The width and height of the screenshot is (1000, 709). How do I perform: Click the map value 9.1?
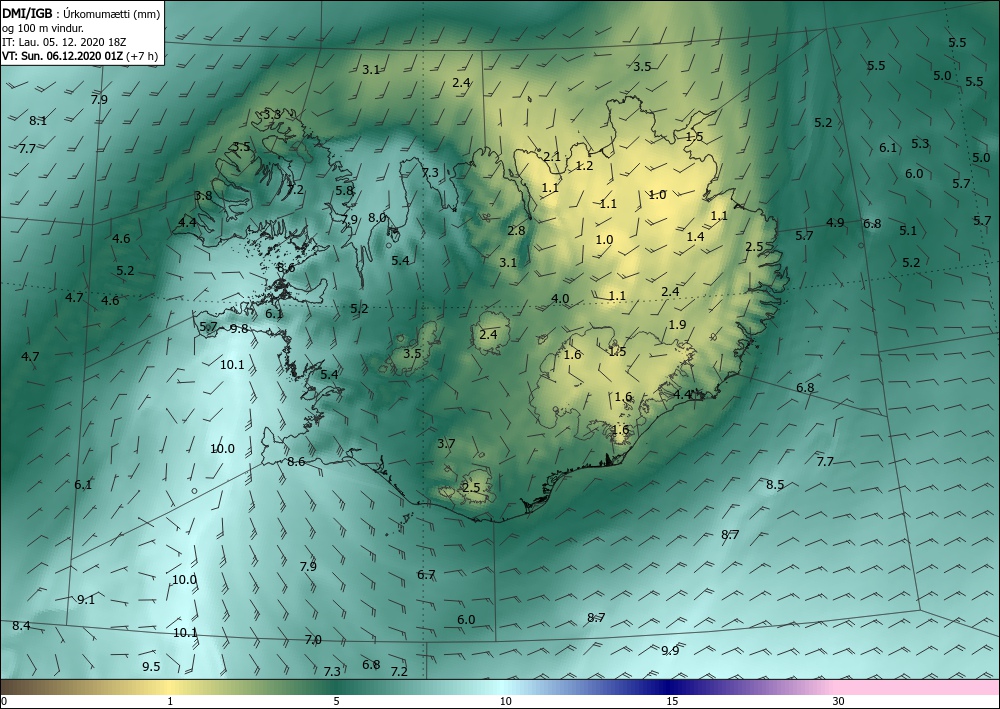[x=86, y=599]
